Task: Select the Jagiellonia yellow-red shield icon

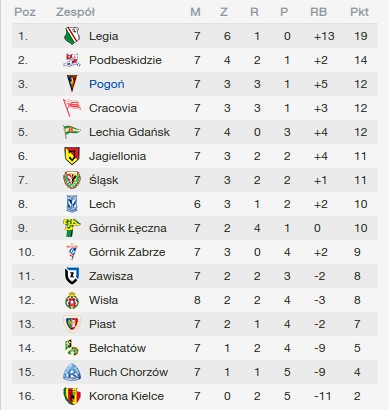Action: tap(72, 156)
